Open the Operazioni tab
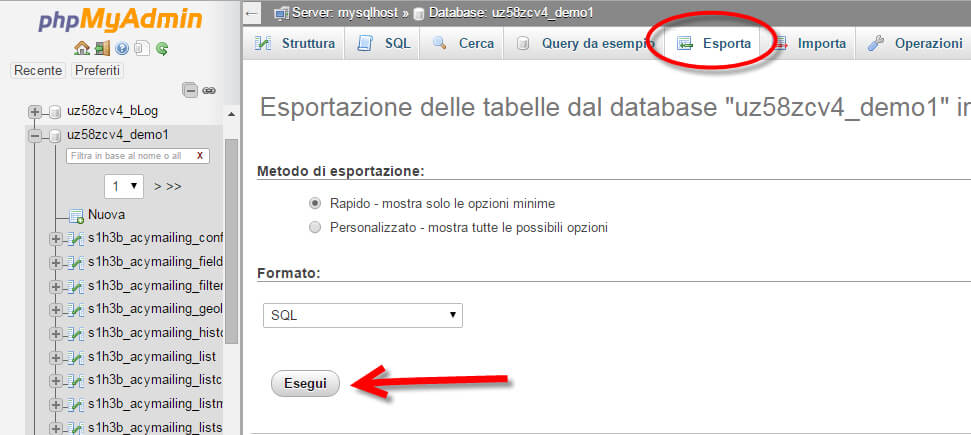Screen dimensions: 971x435 (915, 43)
